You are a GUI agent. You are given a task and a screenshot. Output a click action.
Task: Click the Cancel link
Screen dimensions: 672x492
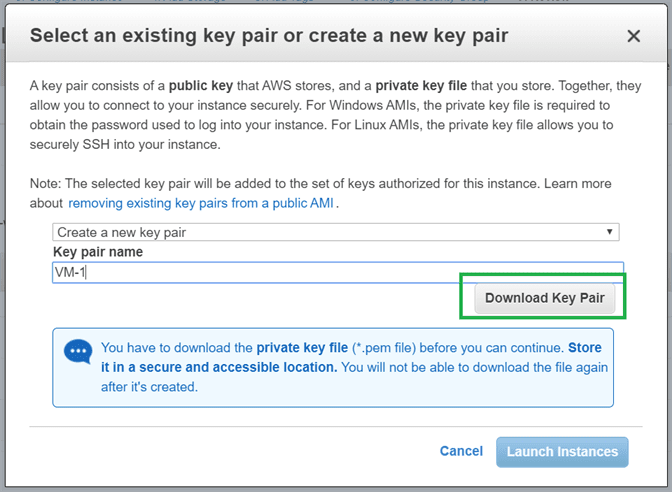pos(461,451)
